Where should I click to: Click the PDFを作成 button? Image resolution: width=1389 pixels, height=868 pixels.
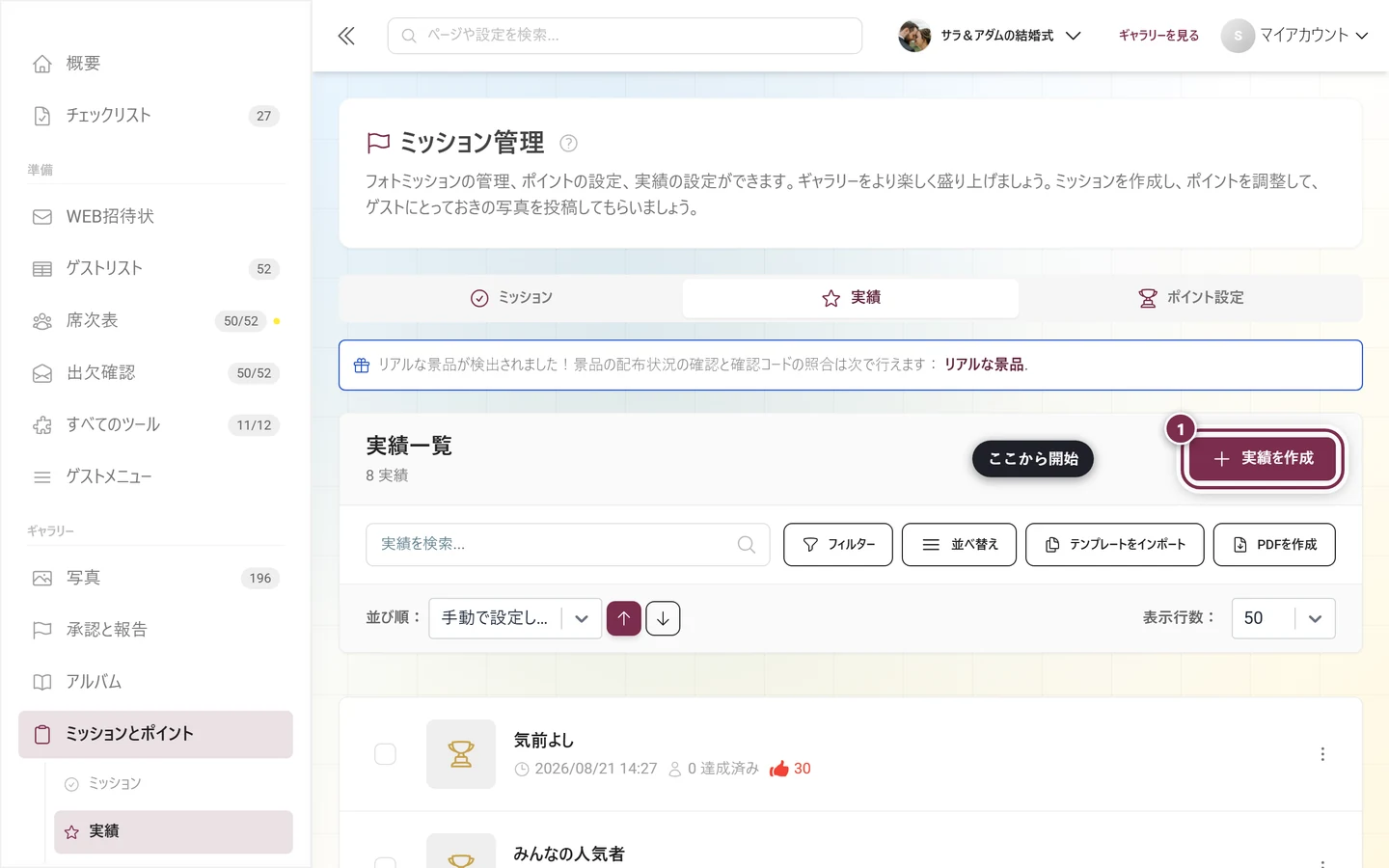click(x=1274, y=545)
